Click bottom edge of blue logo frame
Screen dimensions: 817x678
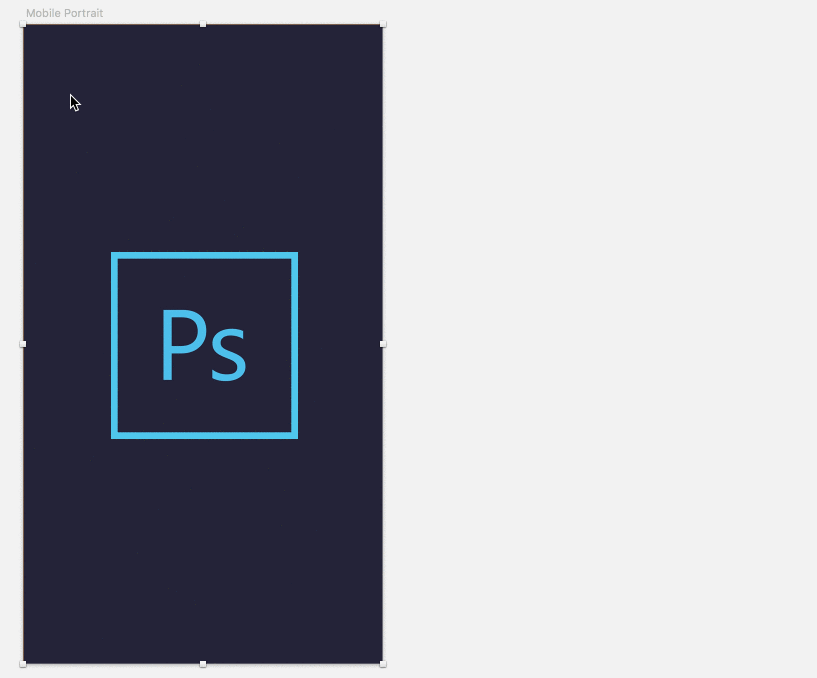tap(204, 436)
